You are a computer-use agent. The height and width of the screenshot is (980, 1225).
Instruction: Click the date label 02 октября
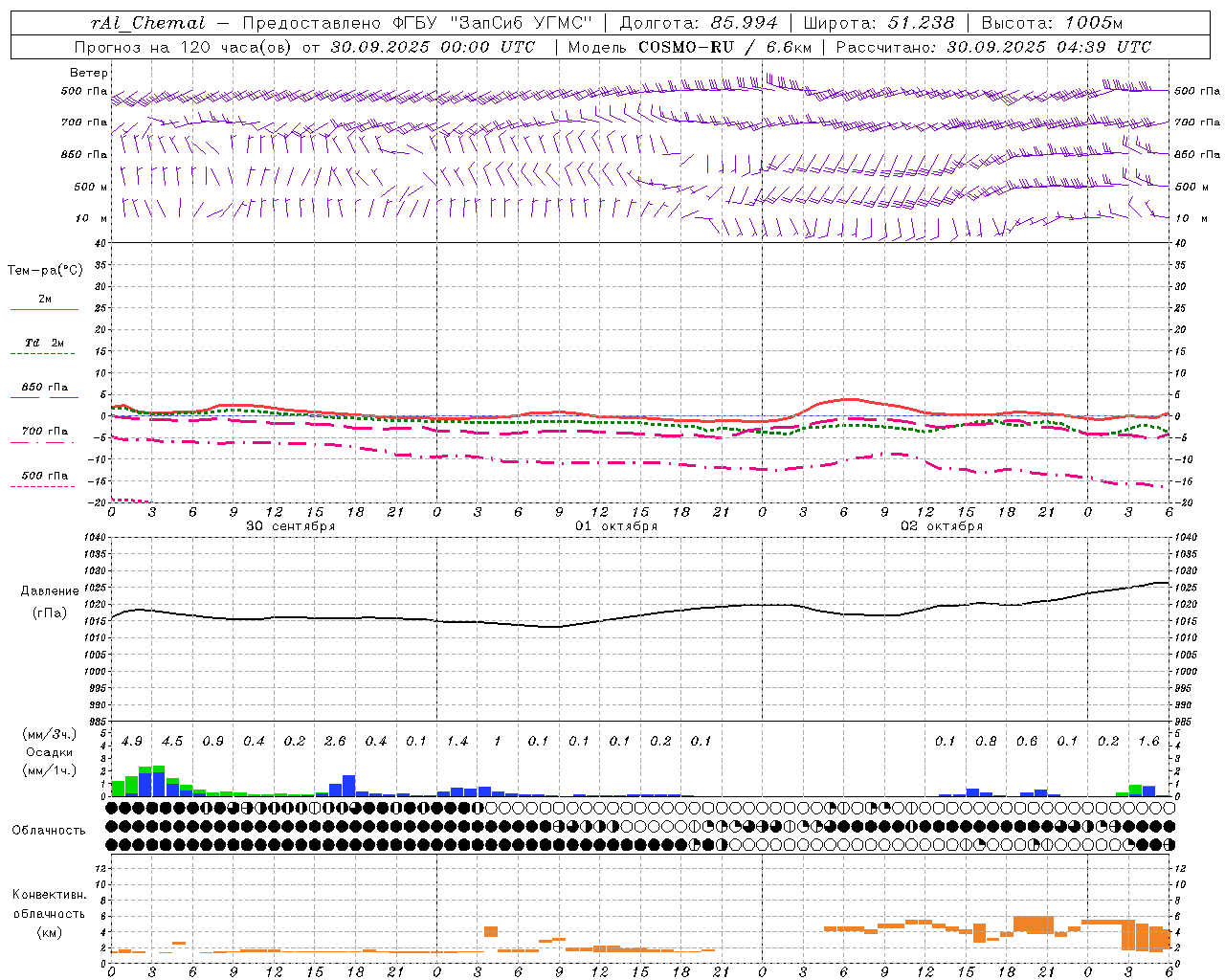tap(942, 526)
